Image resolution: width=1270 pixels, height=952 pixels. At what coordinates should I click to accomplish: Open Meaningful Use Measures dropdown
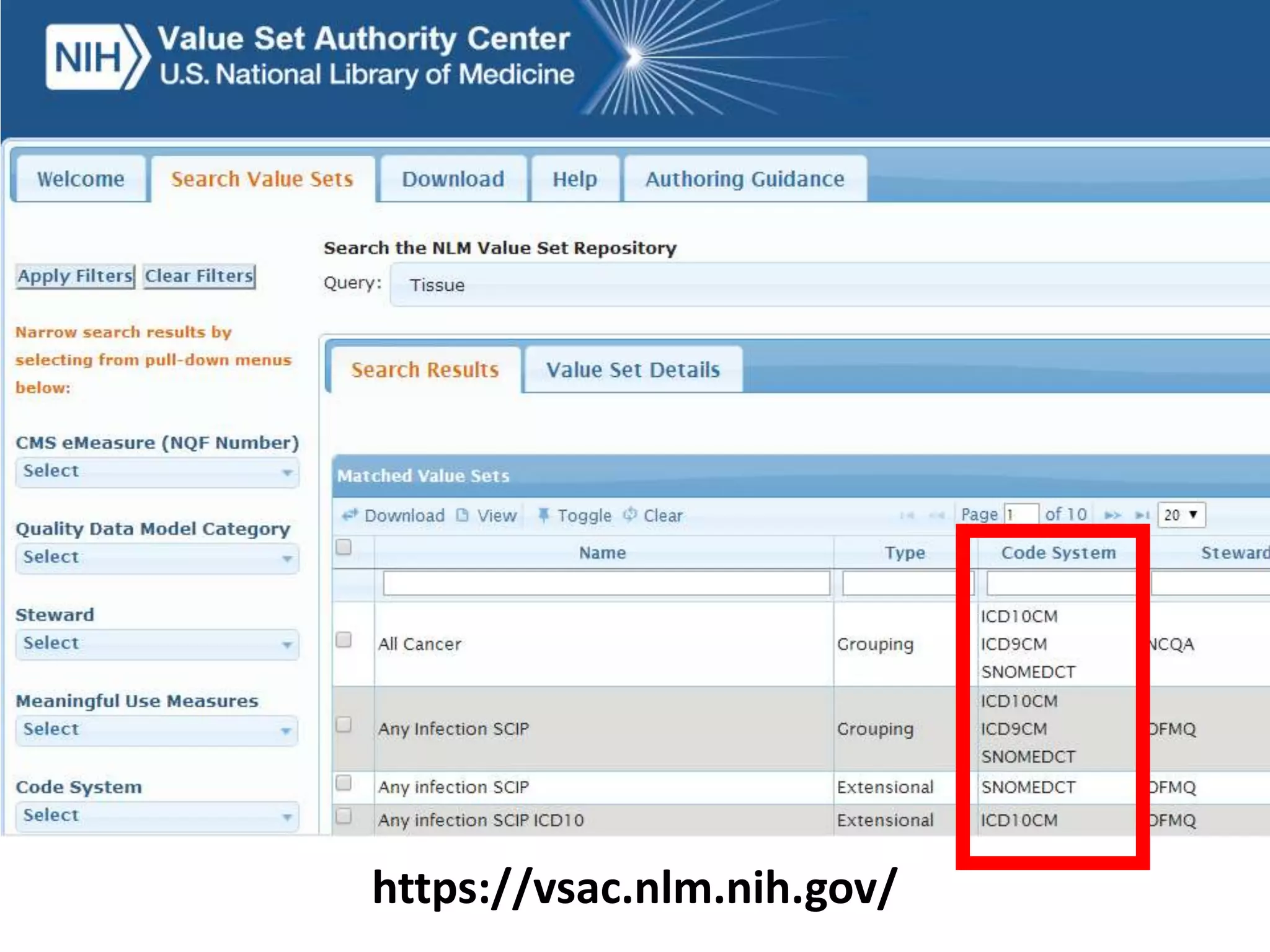157,731
